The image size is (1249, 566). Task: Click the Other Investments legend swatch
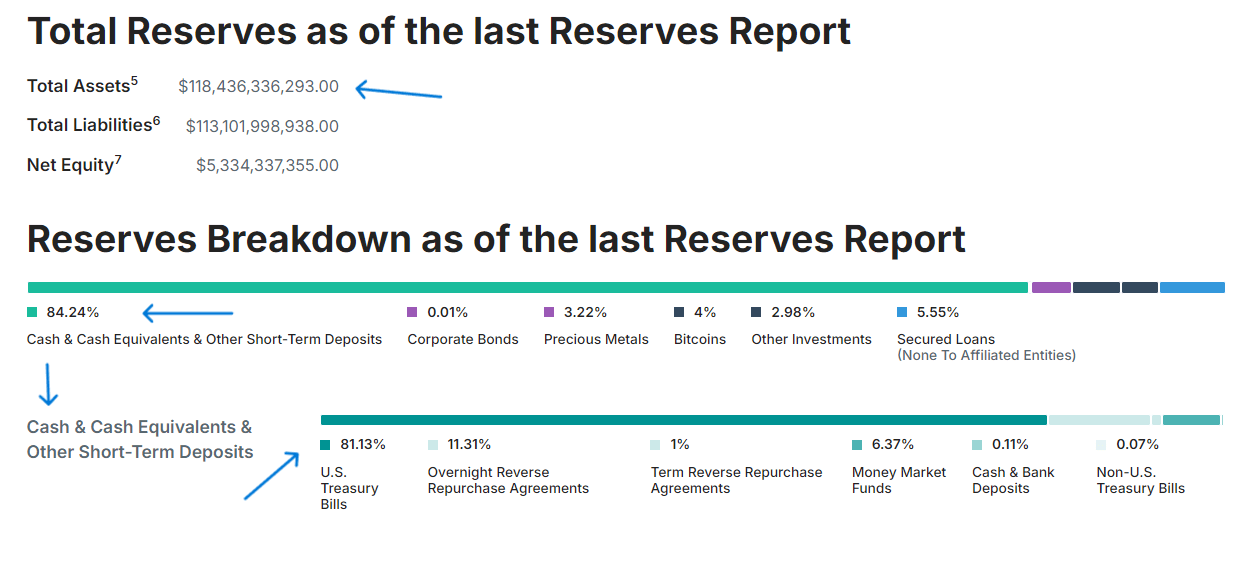pos(756,312)
